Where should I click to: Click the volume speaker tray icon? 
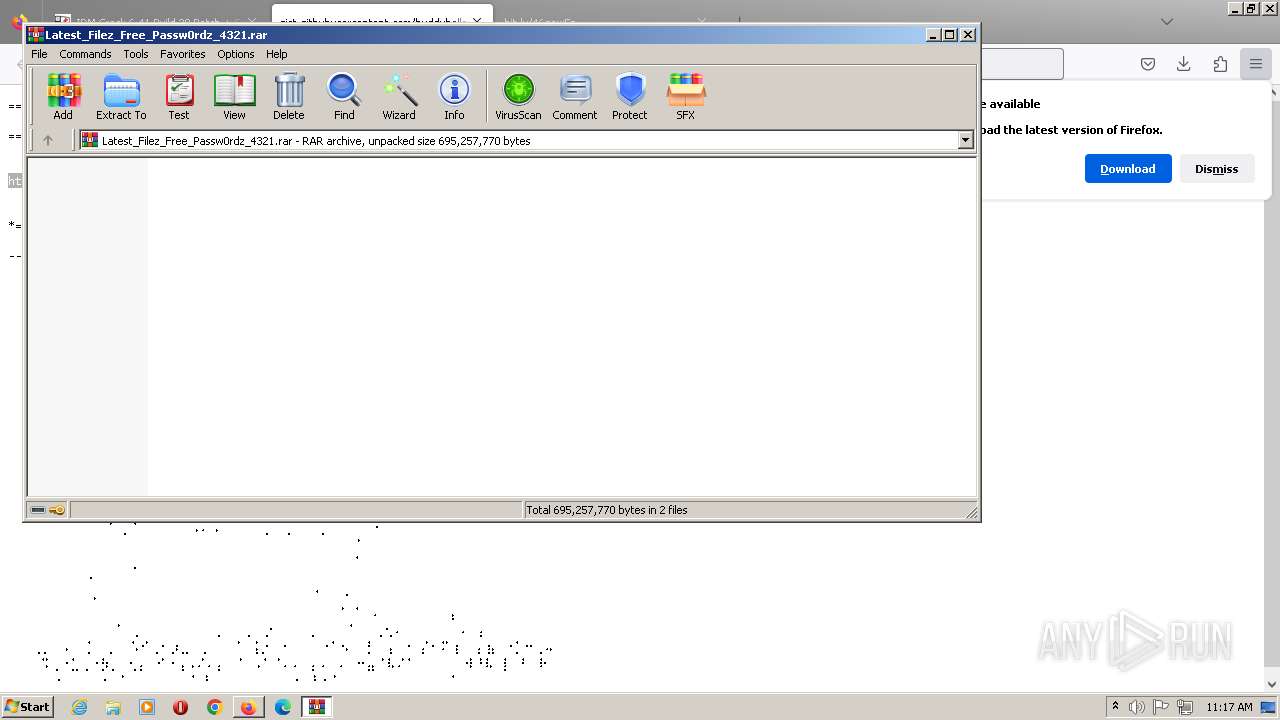1137,707
